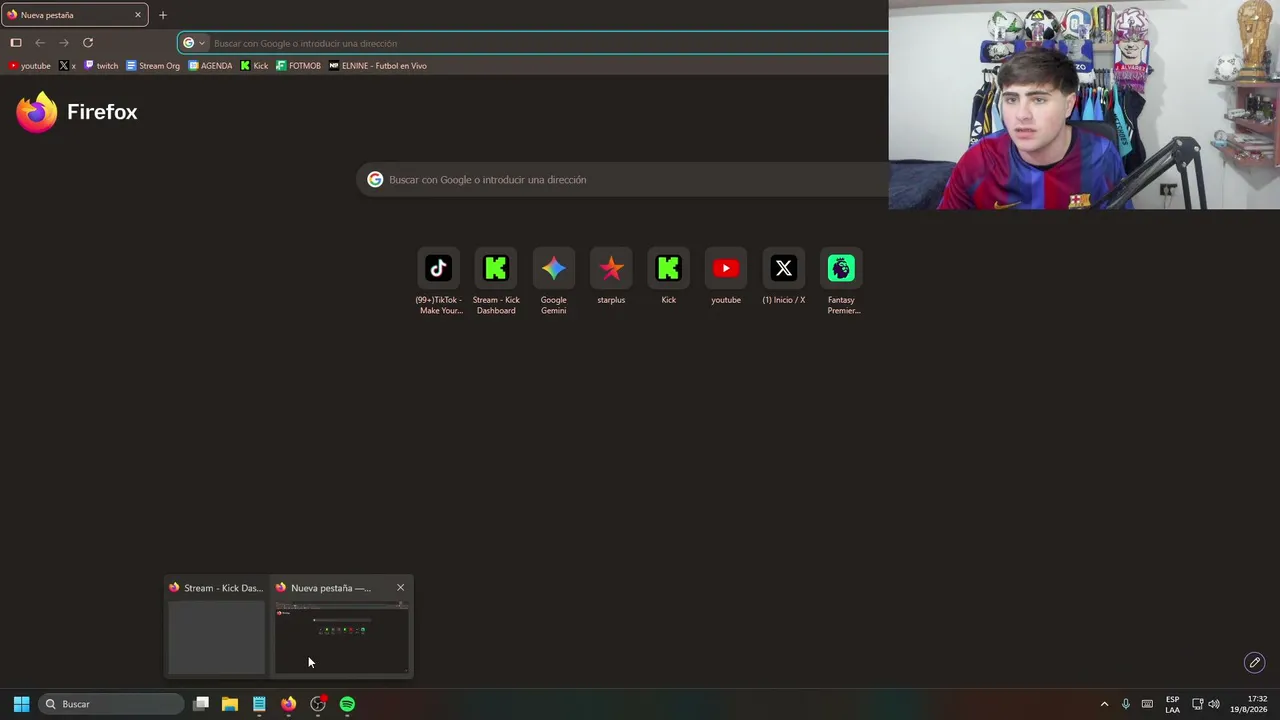Close the Nueva pestaña taskbar preview
This screenshot has height=720, width=1280.
(400, 588)
